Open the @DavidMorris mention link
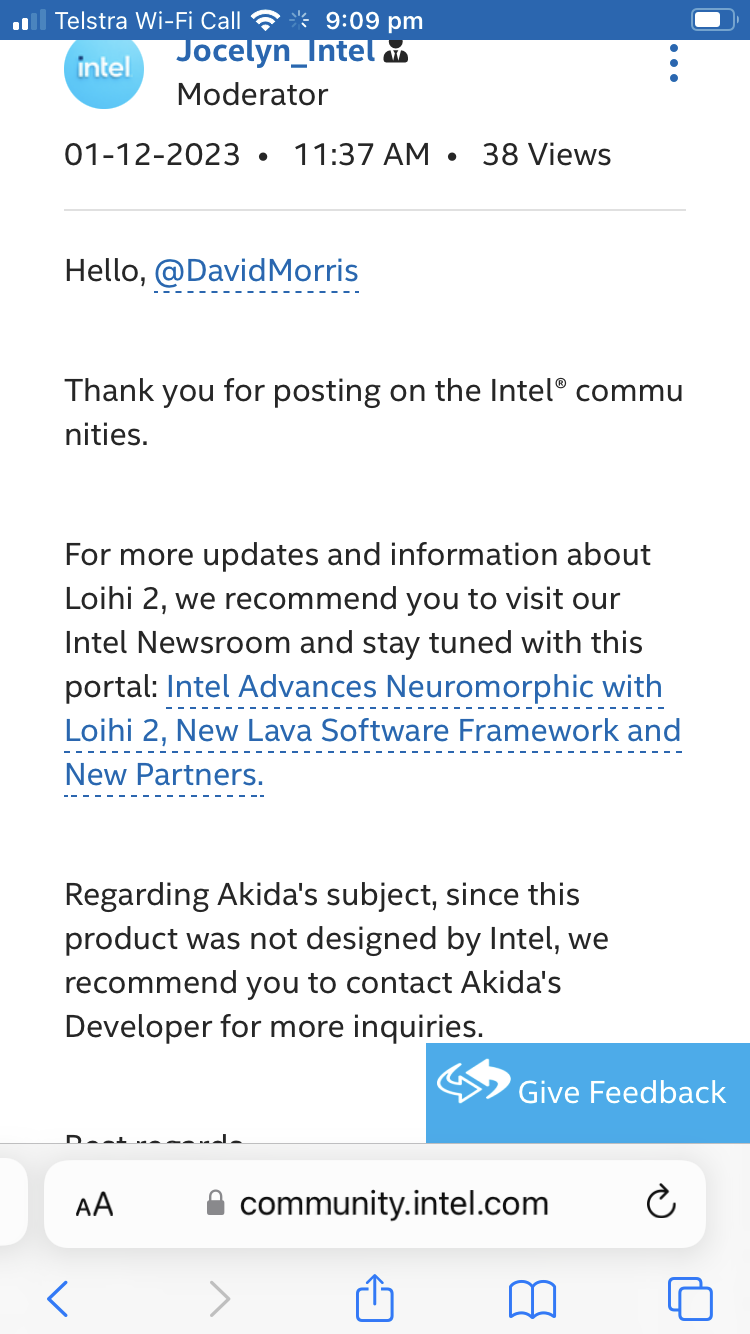 pos(256,271)
